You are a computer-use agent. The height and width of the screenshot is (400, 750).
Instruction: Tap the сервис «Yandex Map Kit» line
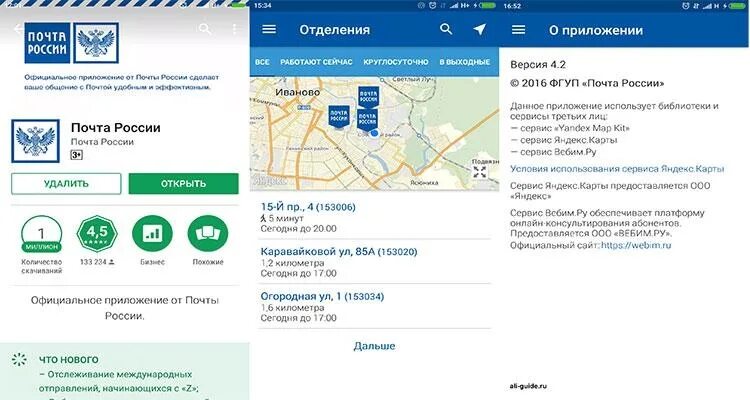(x=570, y=128)
